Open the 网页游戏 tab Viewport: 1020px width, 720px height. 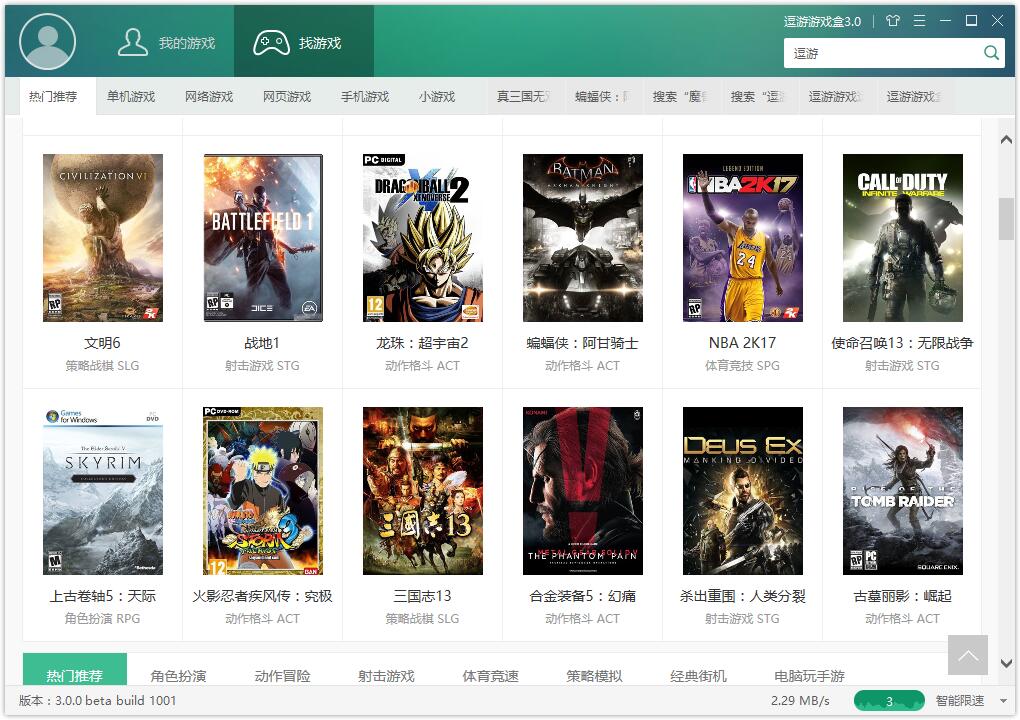287,97
